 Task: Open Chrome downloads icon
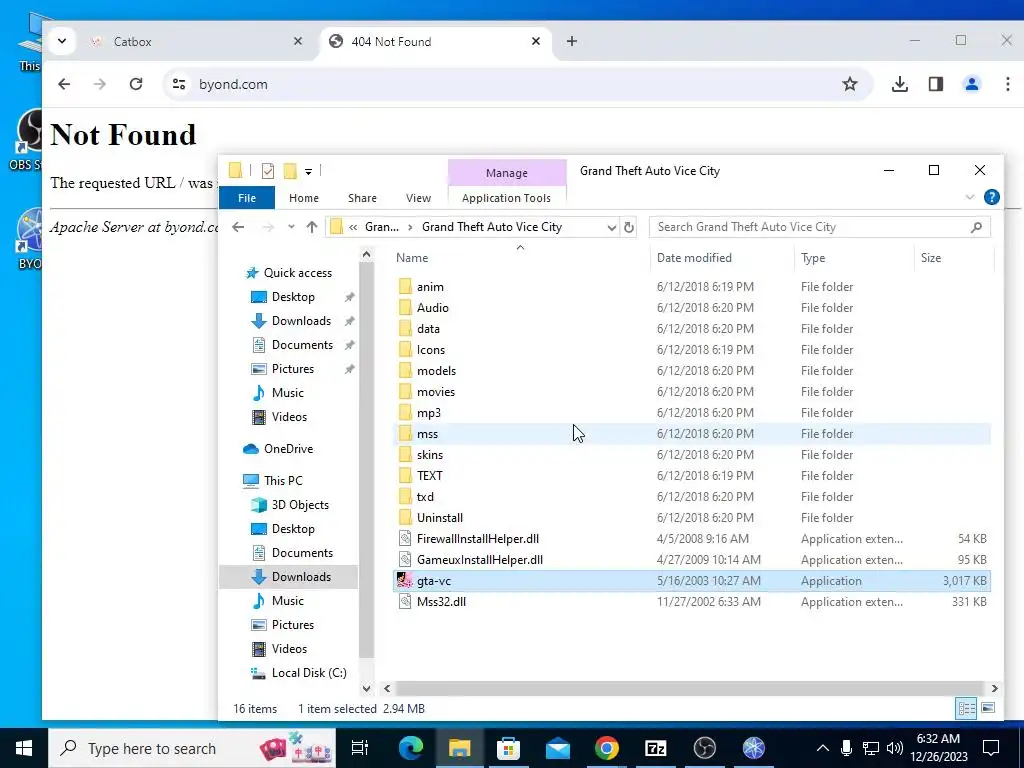point(900,84)
